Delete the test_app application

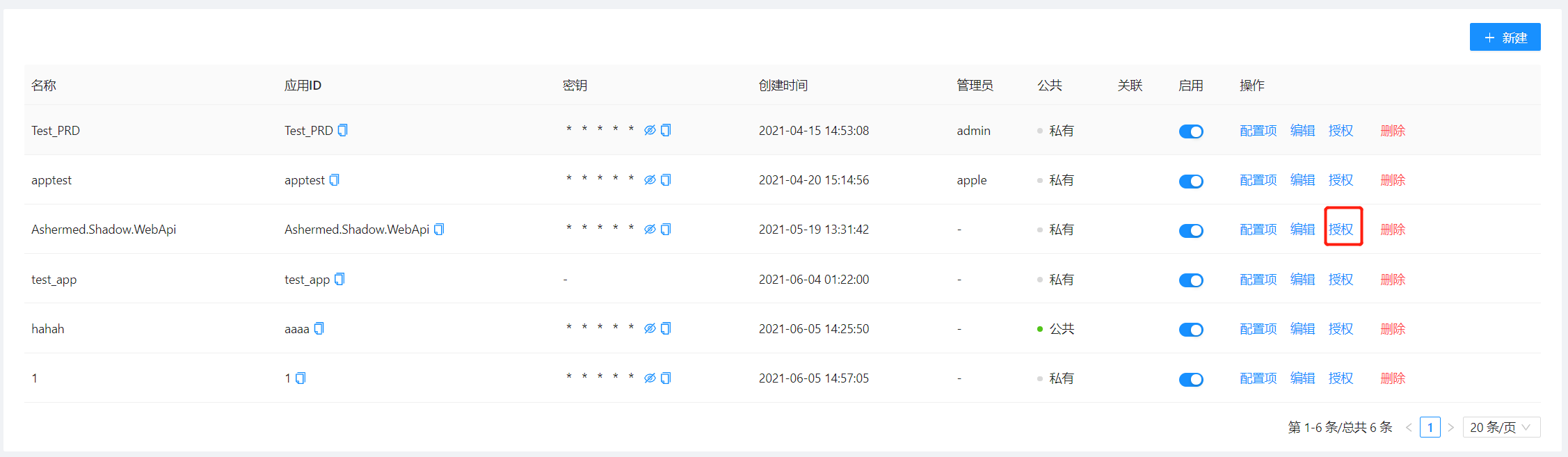click(1393, 279)
